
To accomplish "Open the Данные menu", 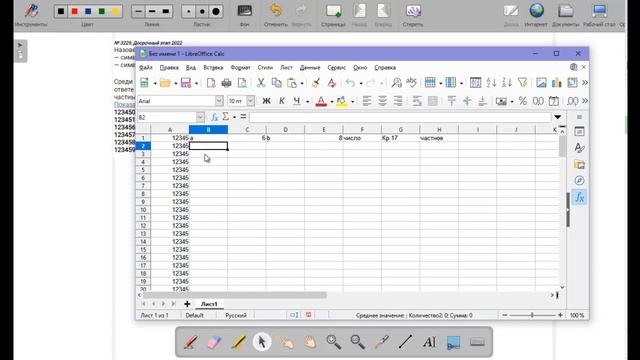I will click(310, 68).
